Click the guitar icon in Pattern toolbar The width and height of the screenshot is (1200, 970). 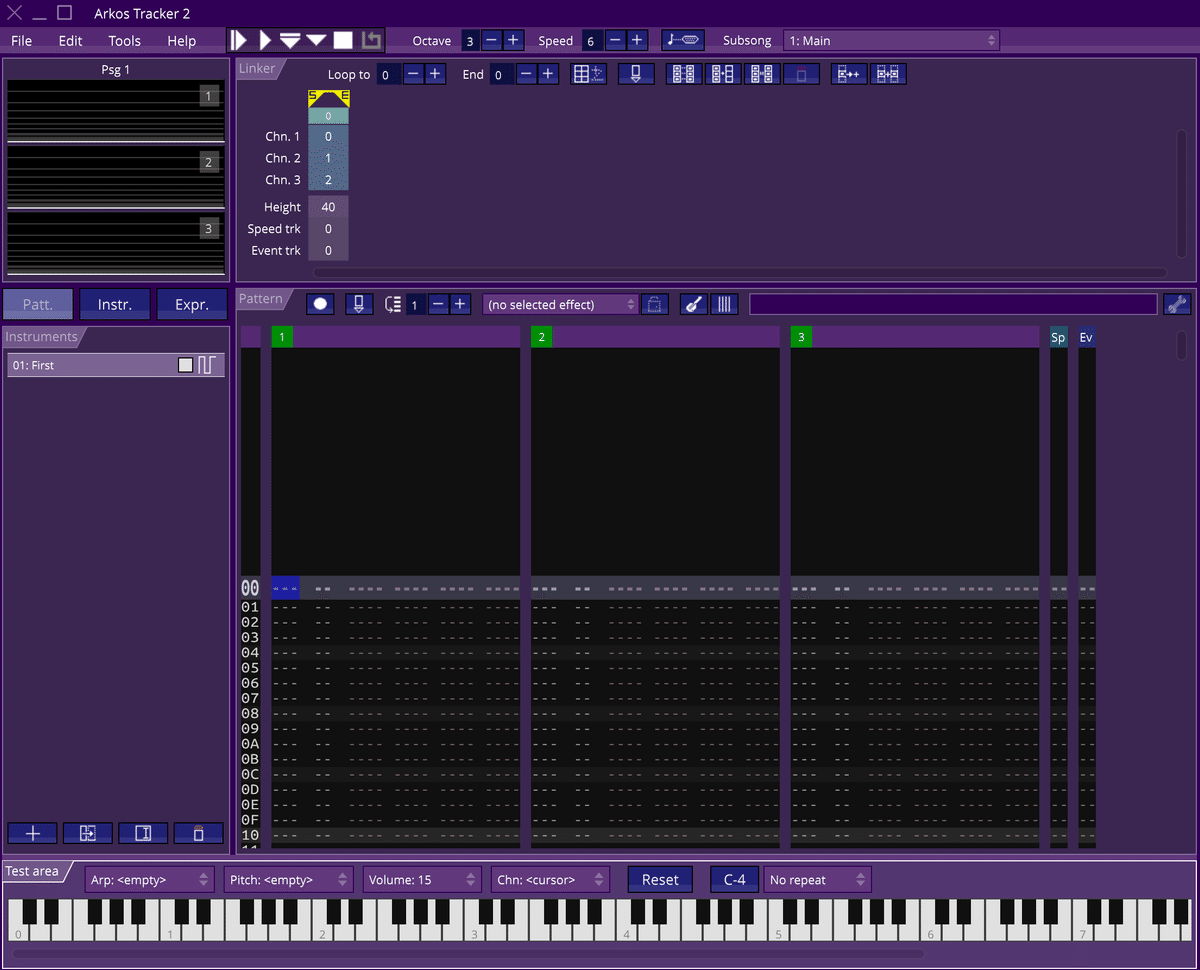pyautogui.click(x=693, y=304)
